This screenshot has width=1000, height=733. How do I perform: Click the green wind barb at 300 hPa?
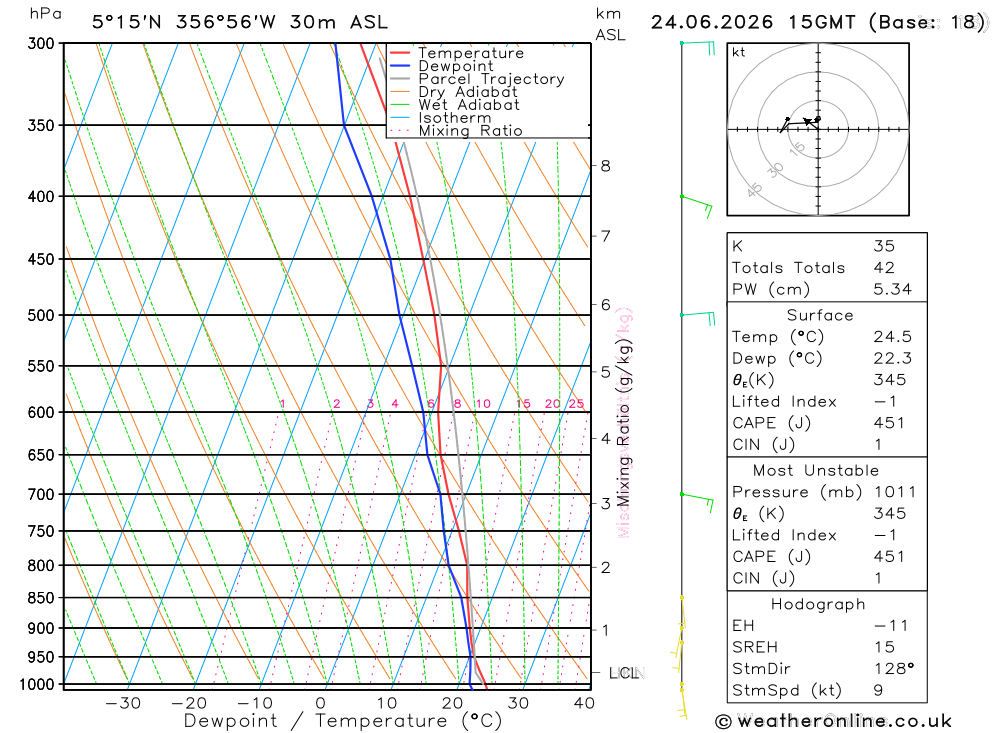coord(698,48)
